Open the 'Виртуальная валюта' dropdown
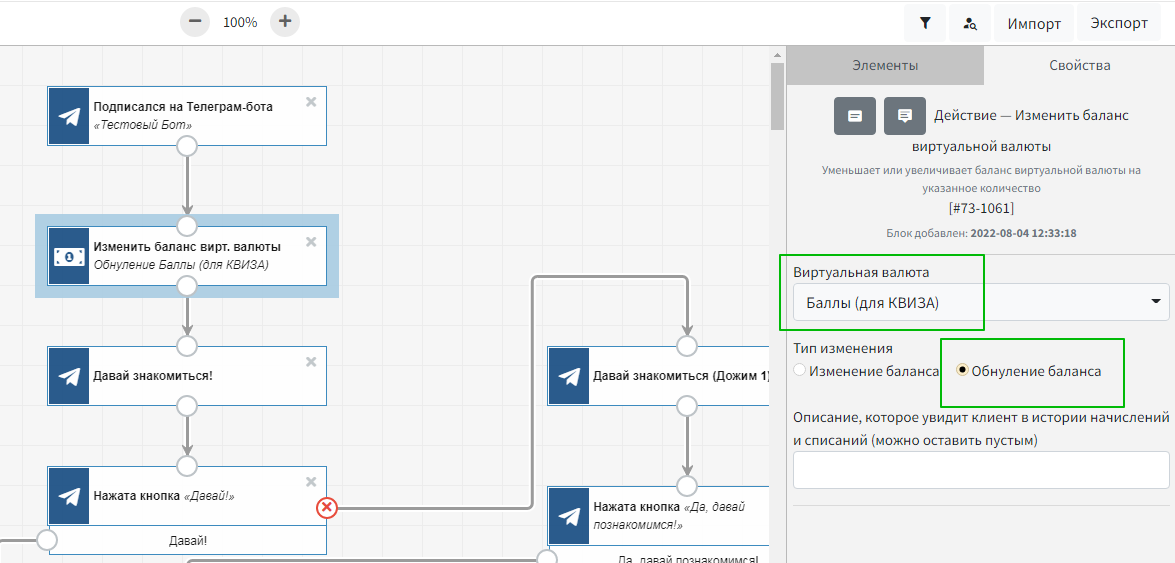 [x=980, y=302]
